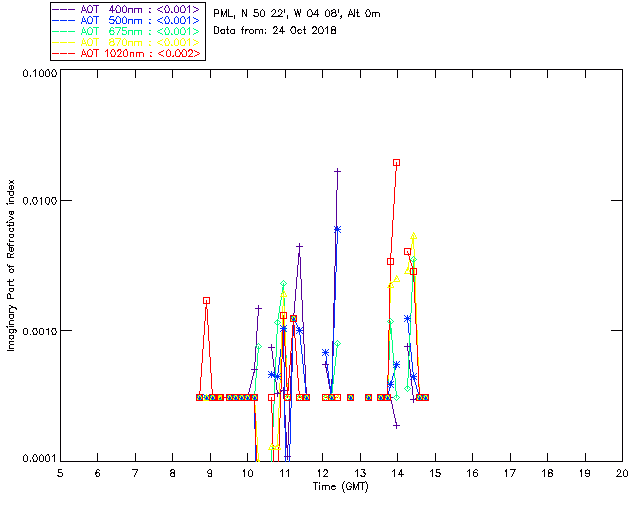Viewport: 640px width, 512px height.
Task: Click the 0.1000 y-axis label
Action: click(39, 74)
